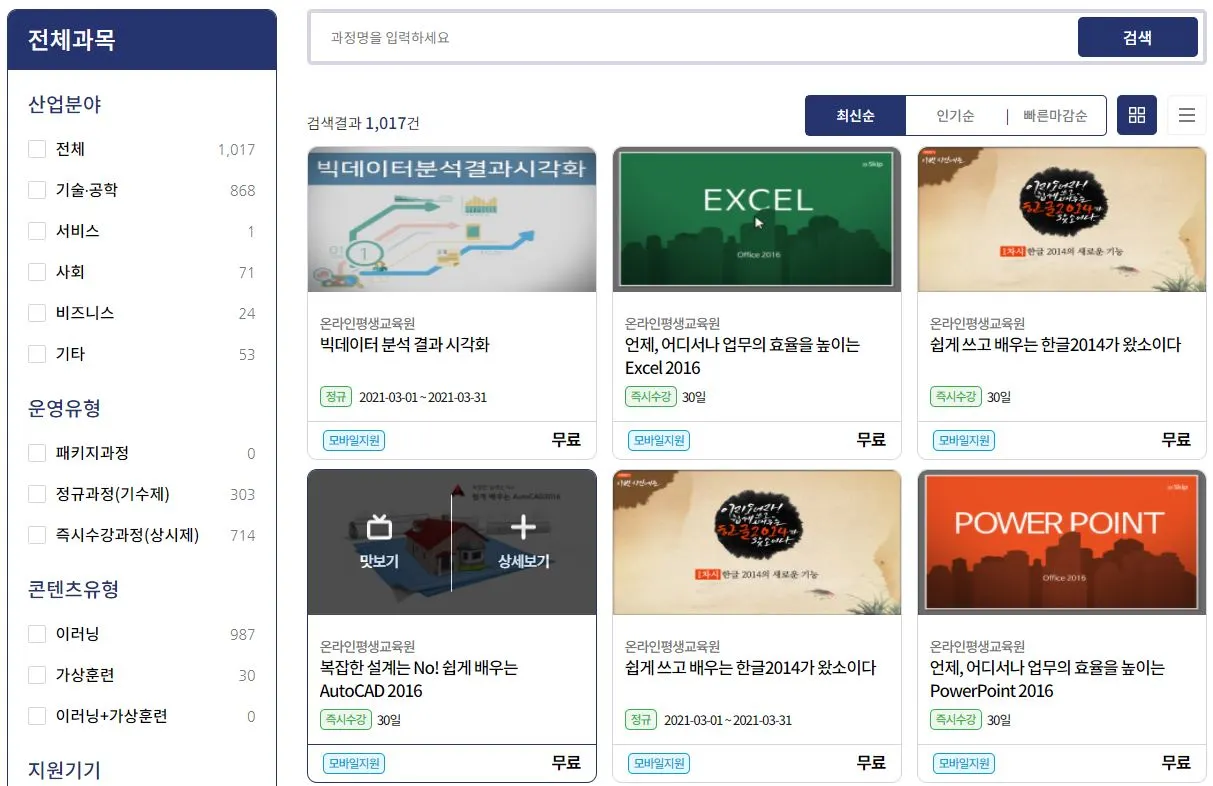Click the 검색 search button

(1137, 38)
